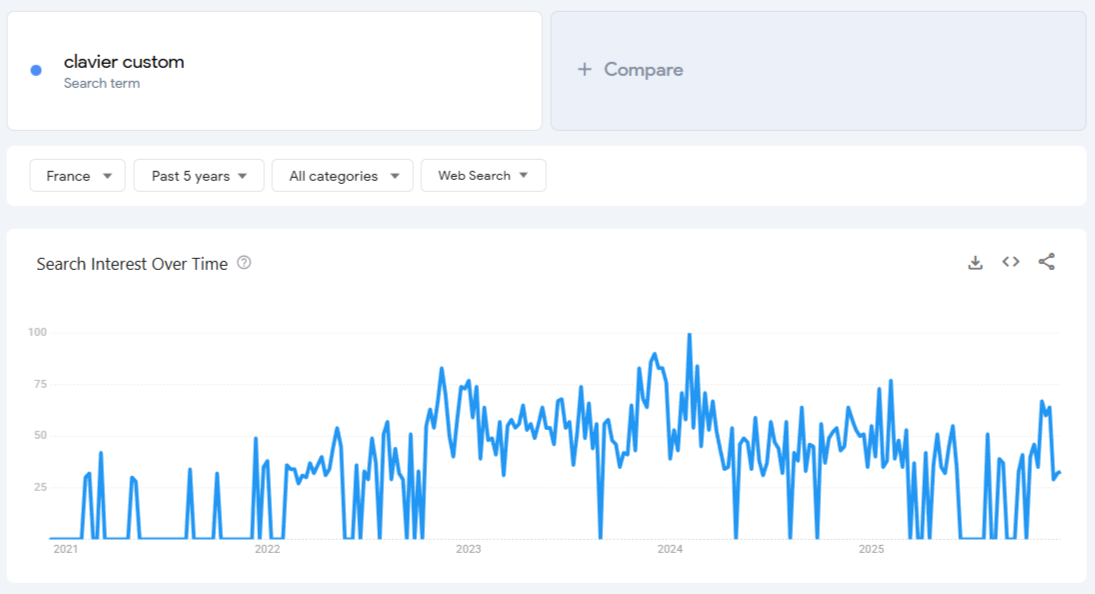This screenshot has width=1095, height=594.
Task: Share the Search Interest chart
Action: [1045, 261]
